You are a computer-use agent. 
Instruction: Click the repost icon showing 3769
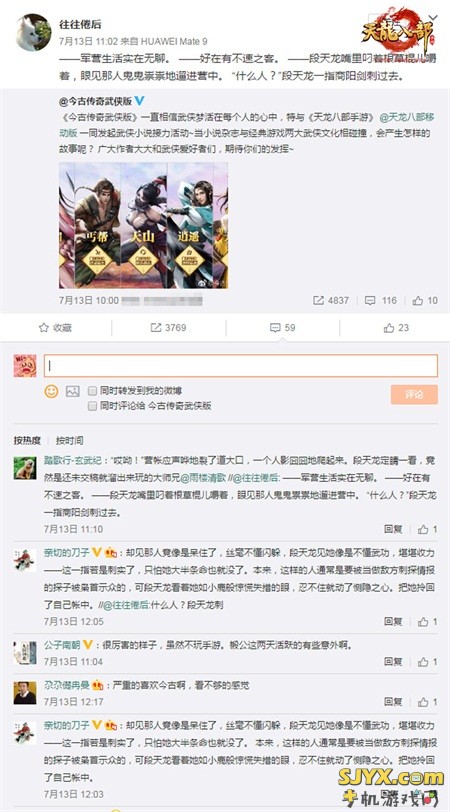tap(155, 328)
